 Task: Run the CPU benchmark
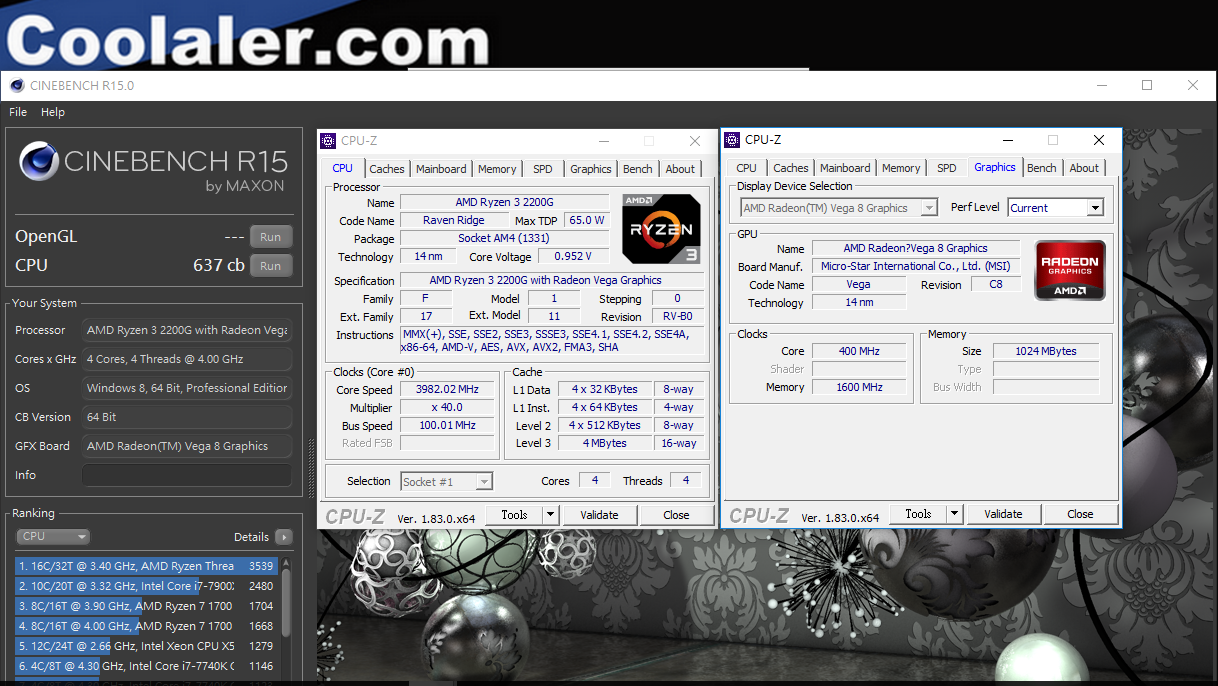click(x=271, y=266)
